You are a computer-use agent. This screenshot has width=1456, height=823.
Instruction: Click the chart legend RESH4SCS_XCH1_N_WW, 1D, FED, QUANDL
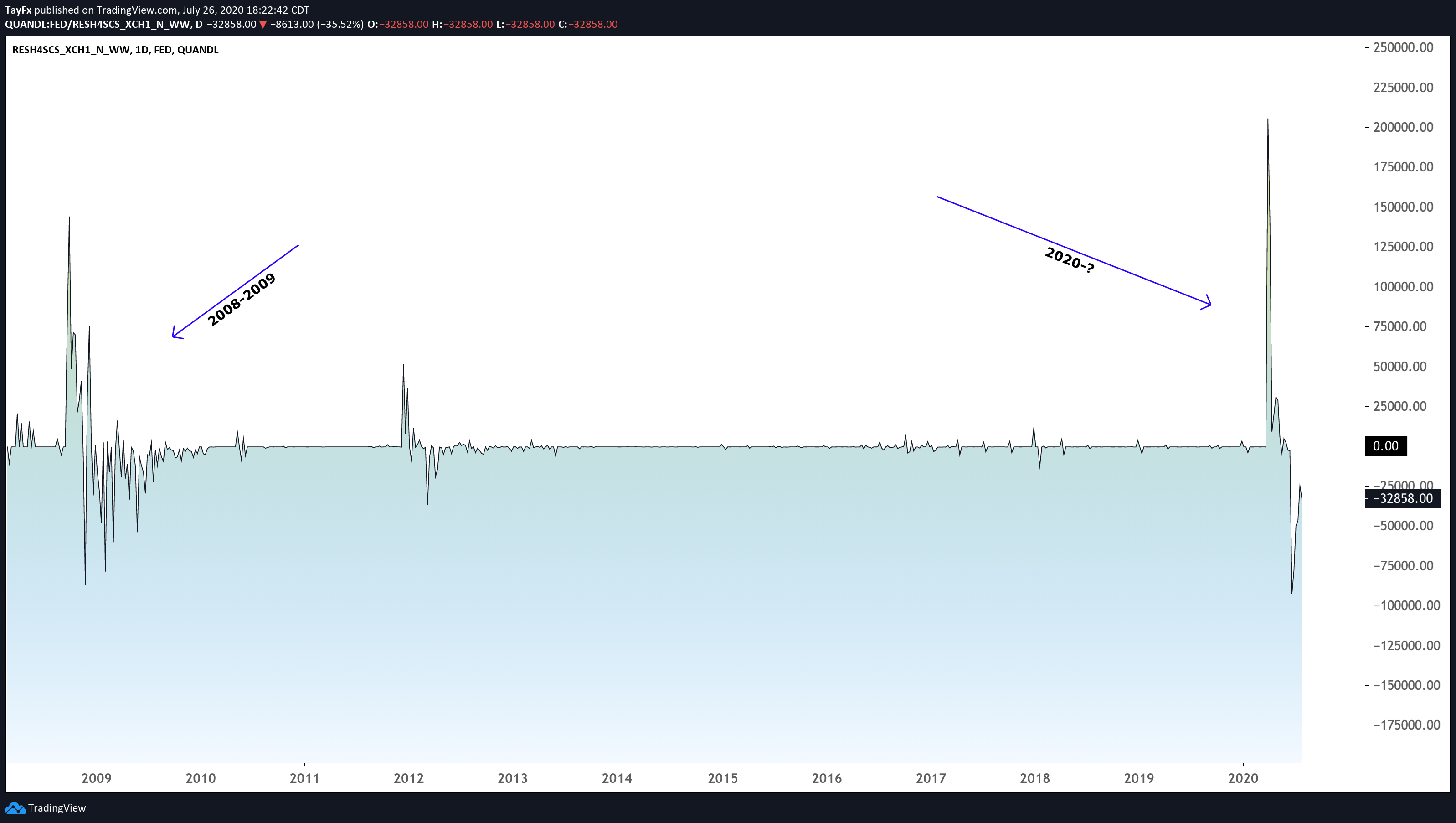click(x=115, y=50)
